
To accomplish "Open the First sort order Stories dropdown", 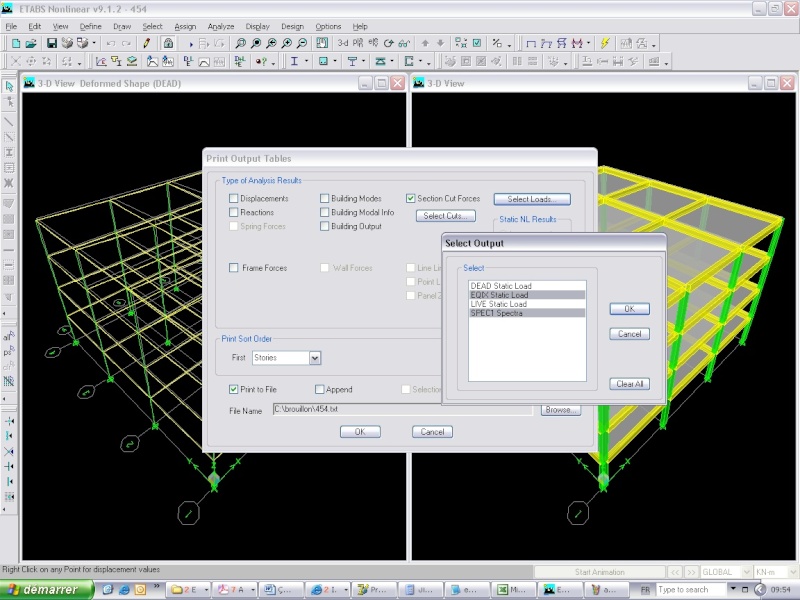I will click(315, 358).
